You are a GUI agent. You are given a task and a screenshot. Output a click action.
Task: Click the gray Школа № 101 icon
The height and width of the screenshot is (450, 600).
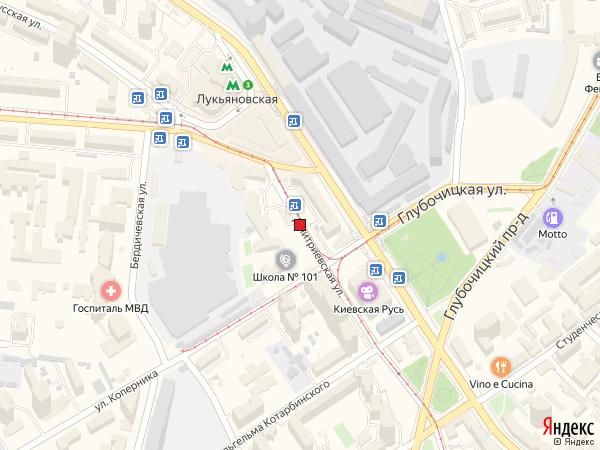tap(286, 260)
